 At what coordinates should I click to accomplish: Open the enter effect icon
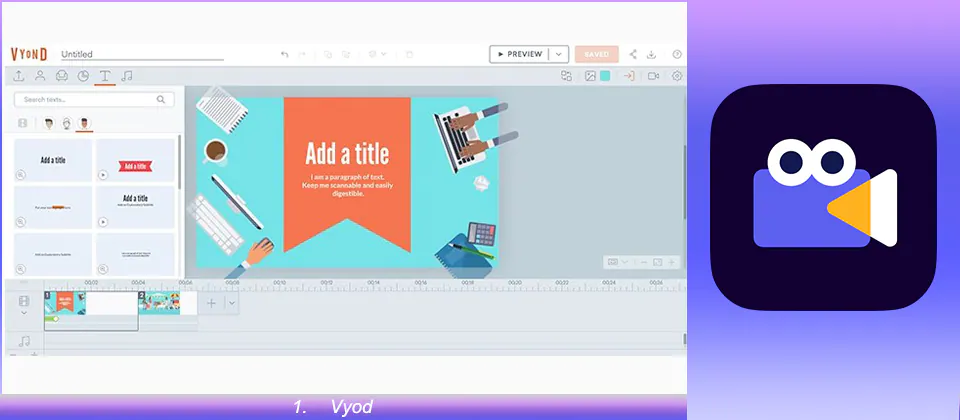pos(629,76)
